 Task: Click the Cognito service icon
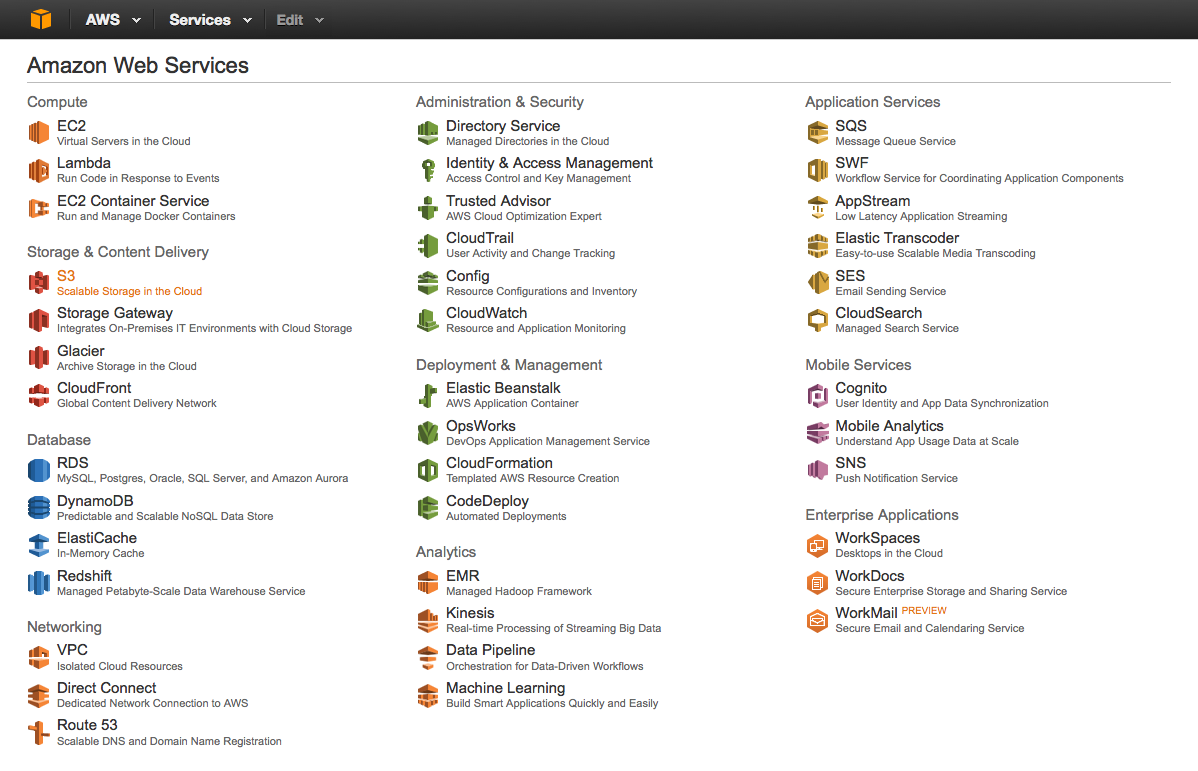click(818, 395)
